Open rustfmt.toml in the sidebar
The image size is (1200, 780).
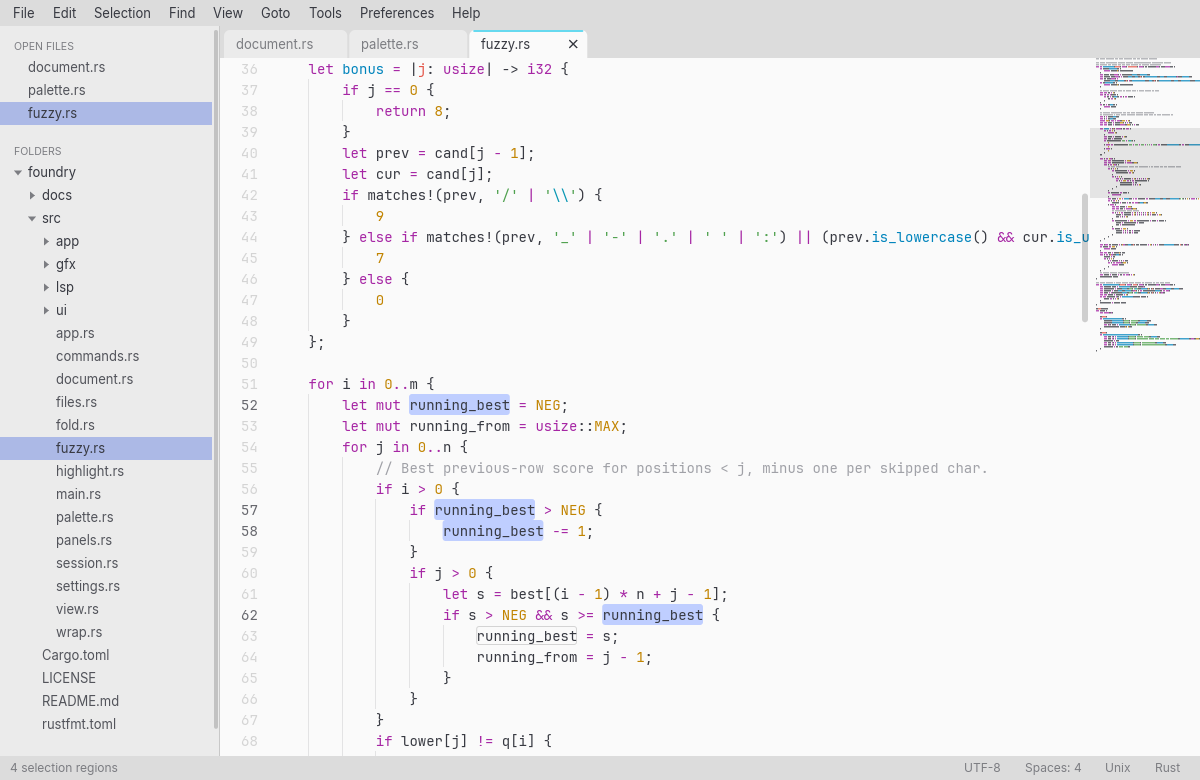click(x=106, y=724)
